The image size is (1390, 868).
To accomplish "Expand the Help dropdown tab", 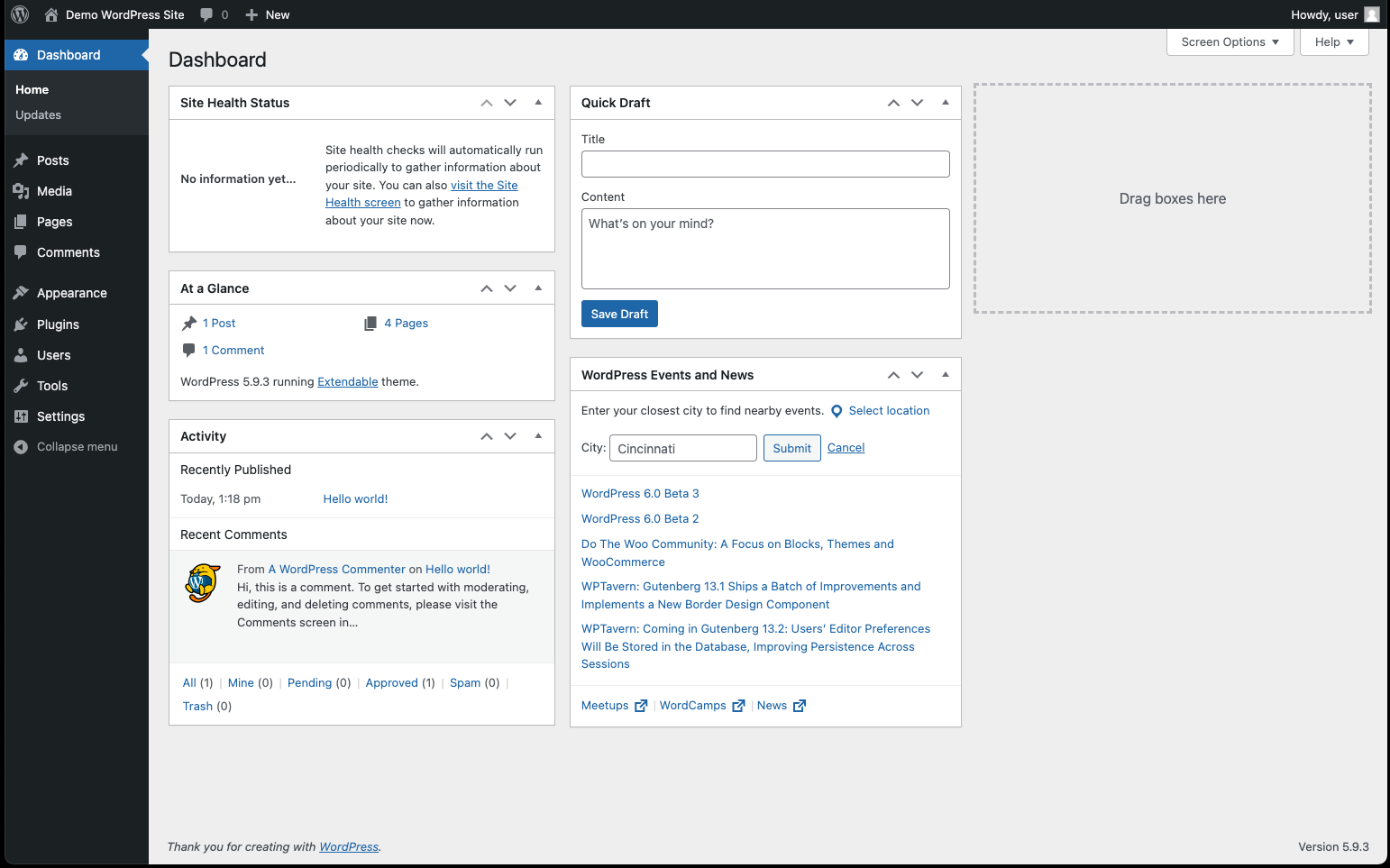I will click(1333, 42).
